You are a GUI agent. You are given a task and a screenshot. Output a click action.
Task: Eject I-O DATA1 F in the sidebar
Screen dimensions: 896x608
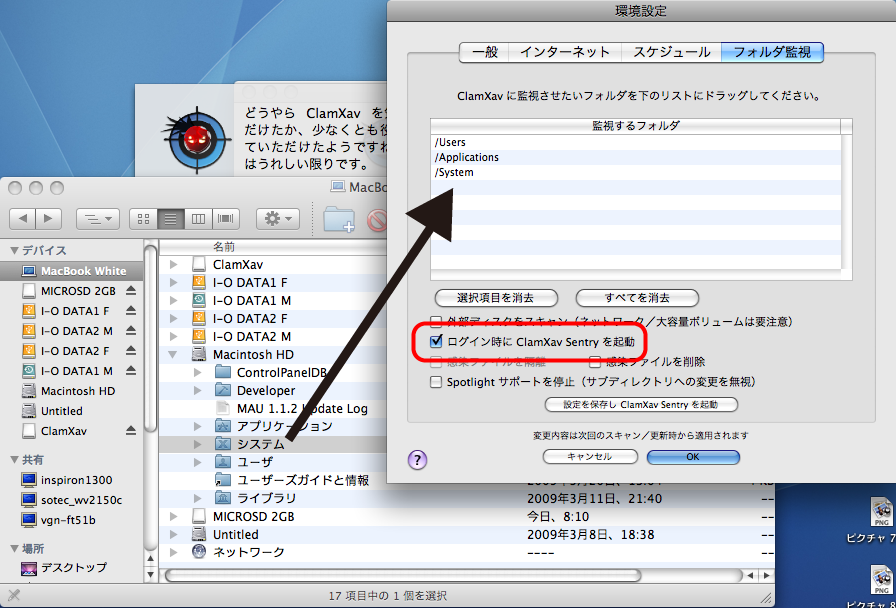click(x=131, y=311)
